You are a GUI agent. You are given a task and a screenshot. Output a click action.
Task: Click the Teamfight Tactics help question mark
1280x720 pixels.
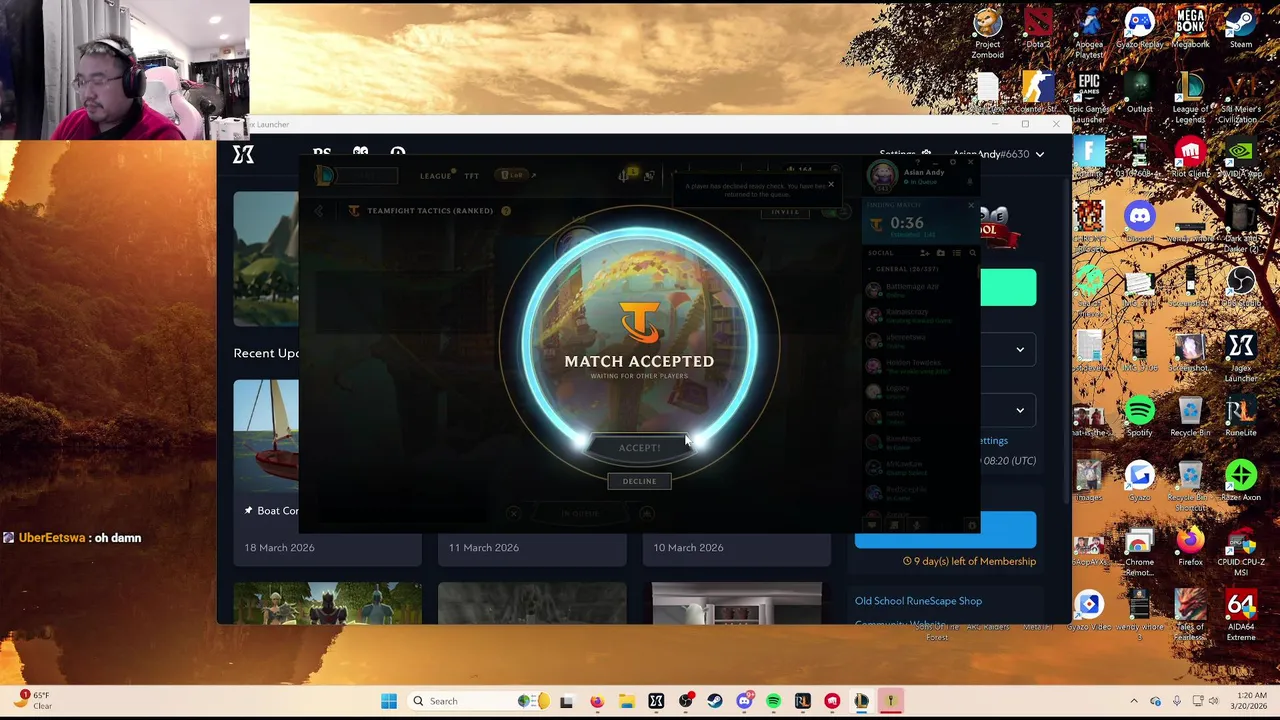pyautogui.click(x=506, y=211)
